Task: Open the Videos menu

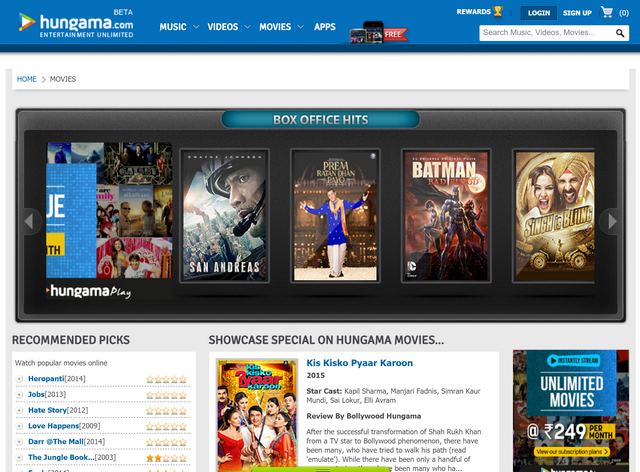Action: [x=222, y=27]
